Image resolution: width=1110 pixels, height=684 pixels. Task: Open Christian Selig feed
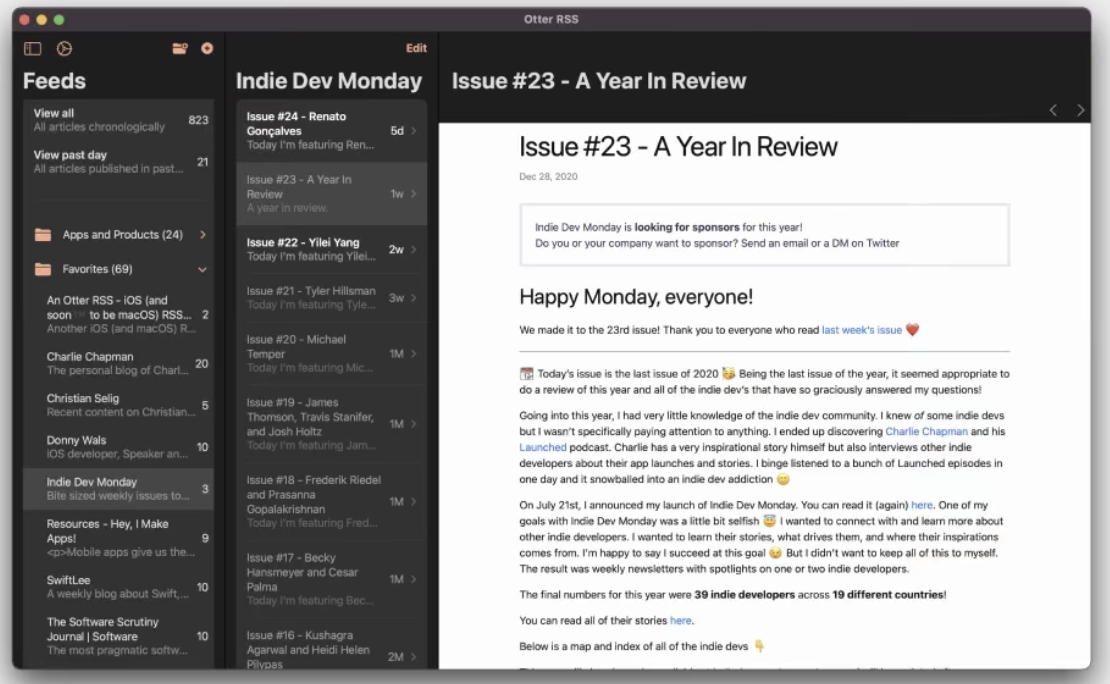[x=119, y=405]
